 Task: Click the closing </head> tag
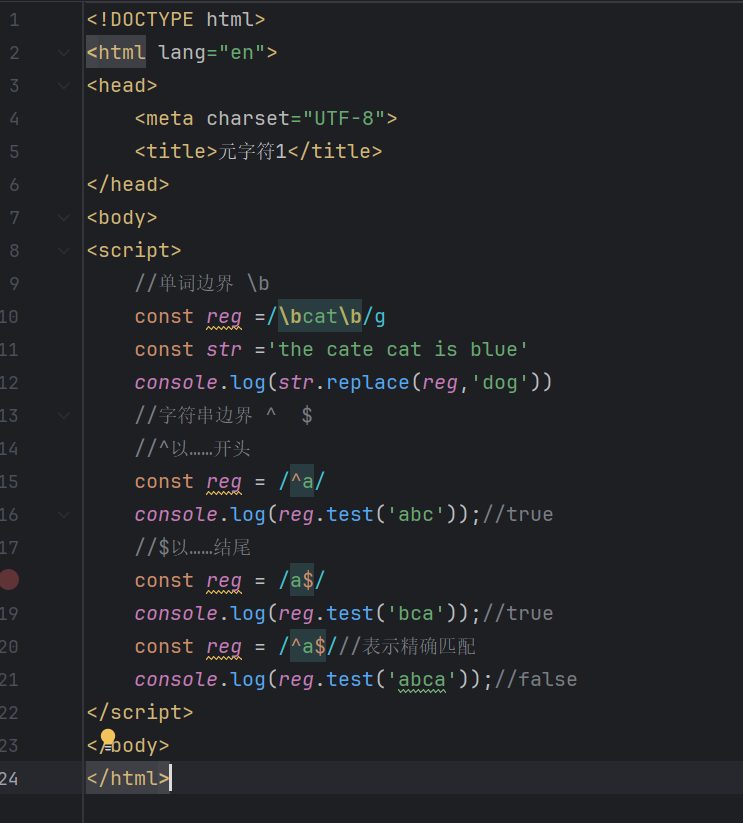[x=128, y=185]
